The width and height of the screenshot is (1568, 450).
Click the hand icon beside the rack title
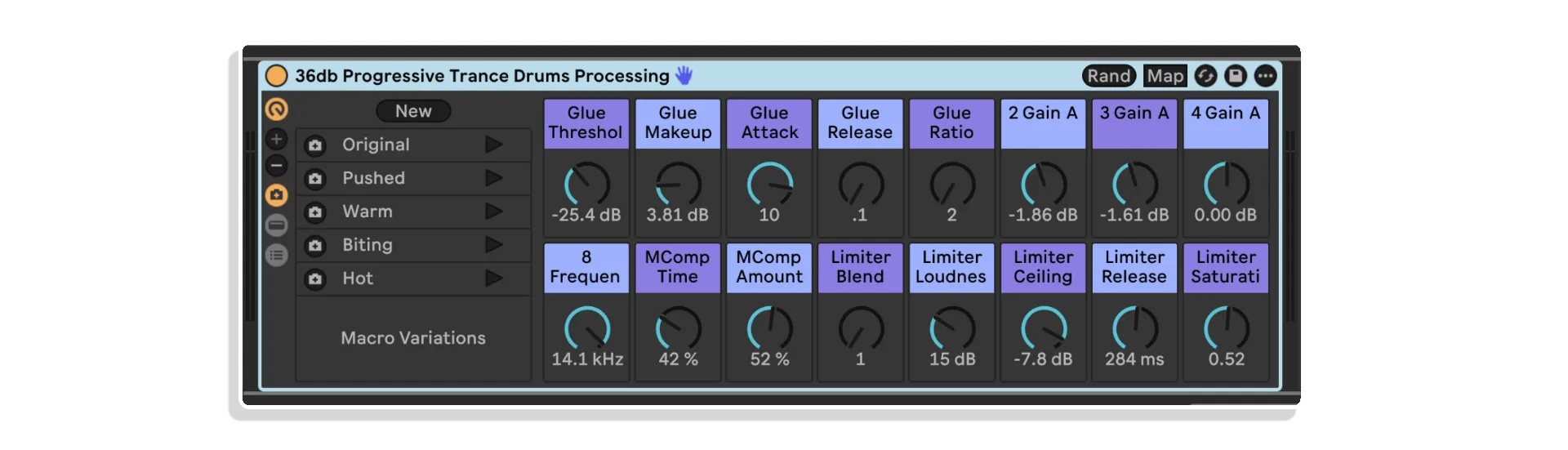(x=684, y=76)
